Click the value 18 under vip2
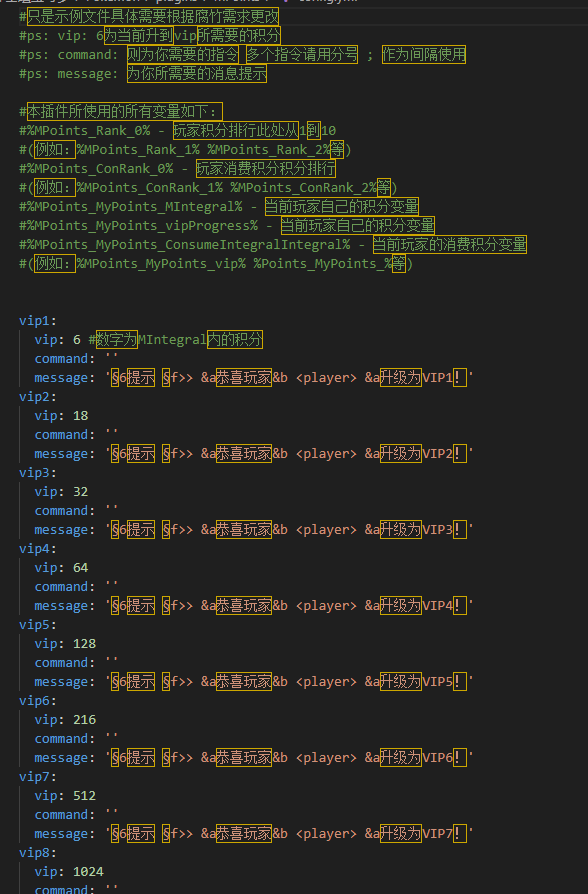Viewport: 588px width, 894px height. point(80,416)
